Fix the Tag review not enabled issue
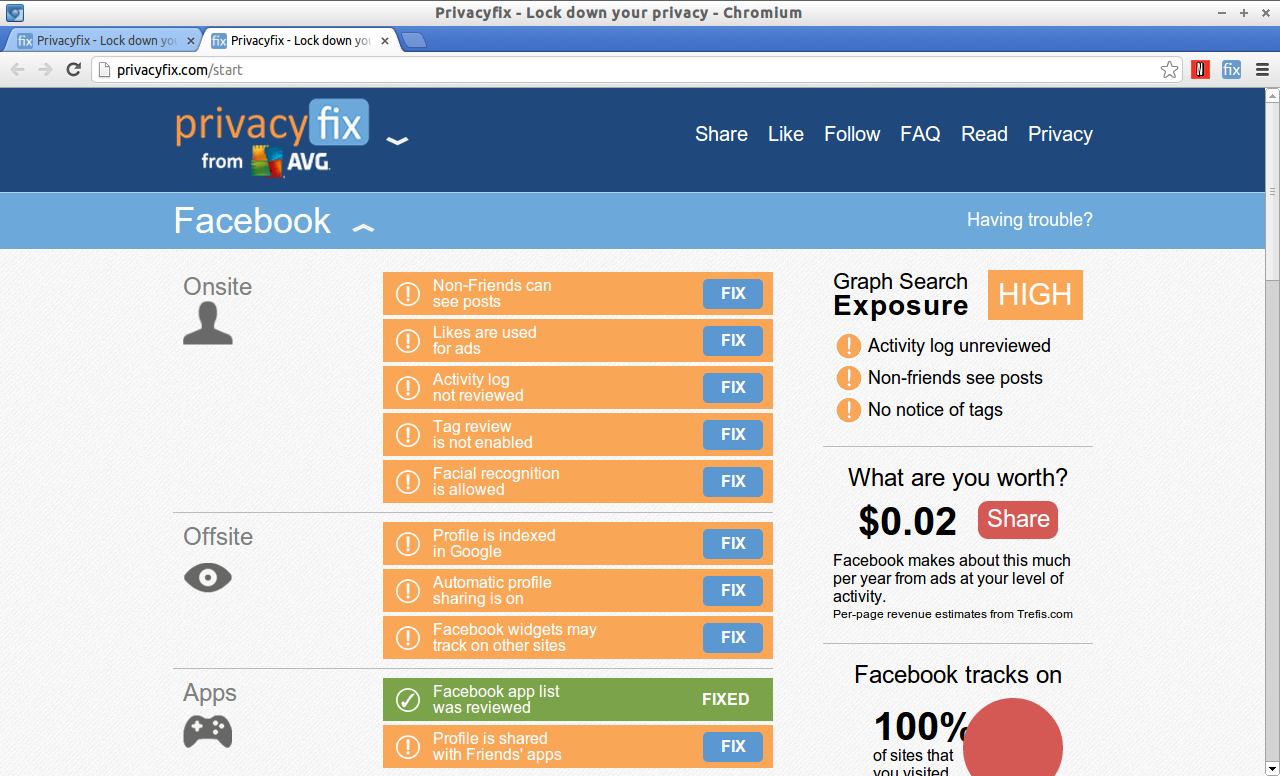 pos(733,435)
